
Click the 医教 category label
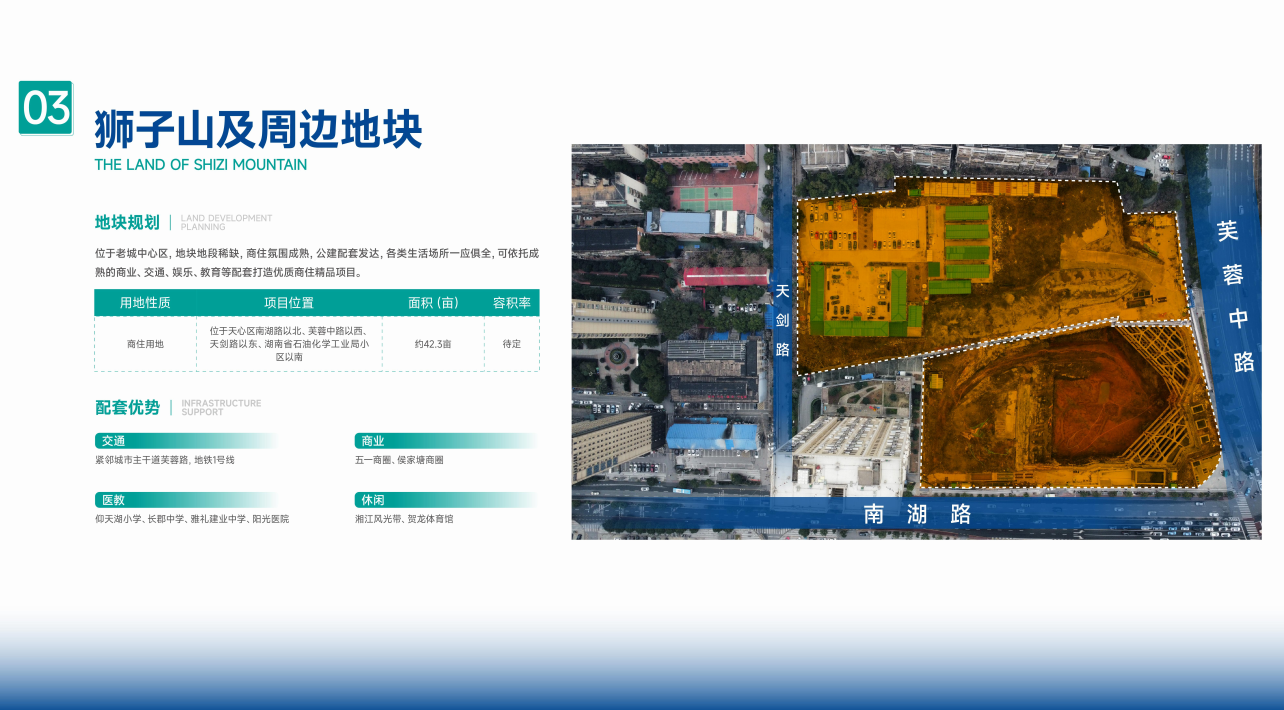click(113, 500)
